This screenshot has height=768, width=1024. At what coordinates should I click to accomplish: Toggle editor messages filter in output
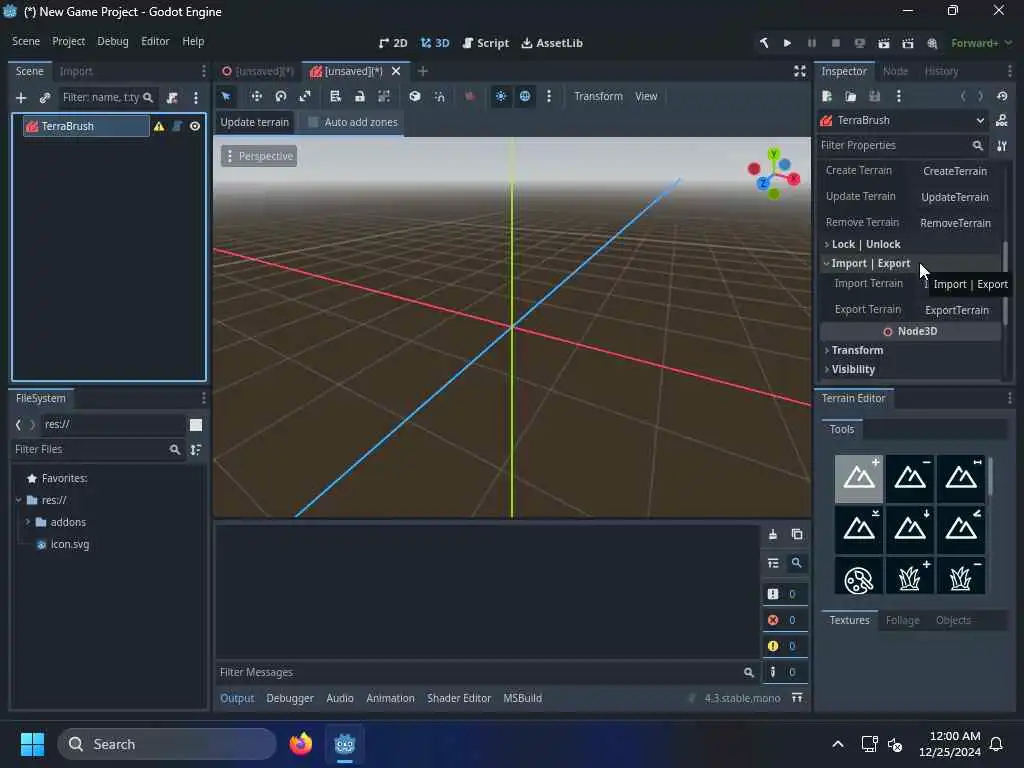click(785, 672)
